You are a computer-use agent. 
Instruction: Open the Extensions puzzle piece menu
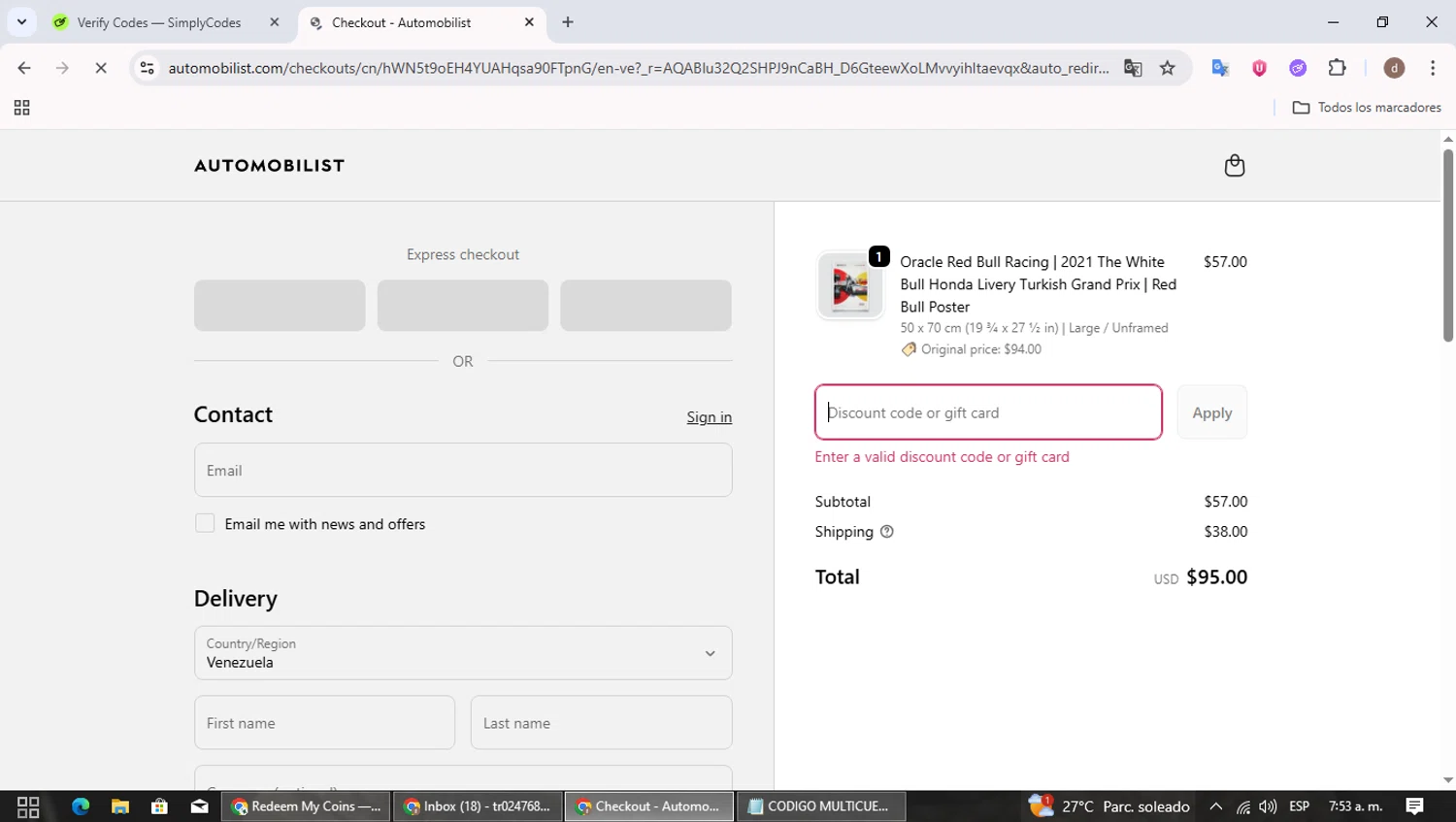(1337, 68)
